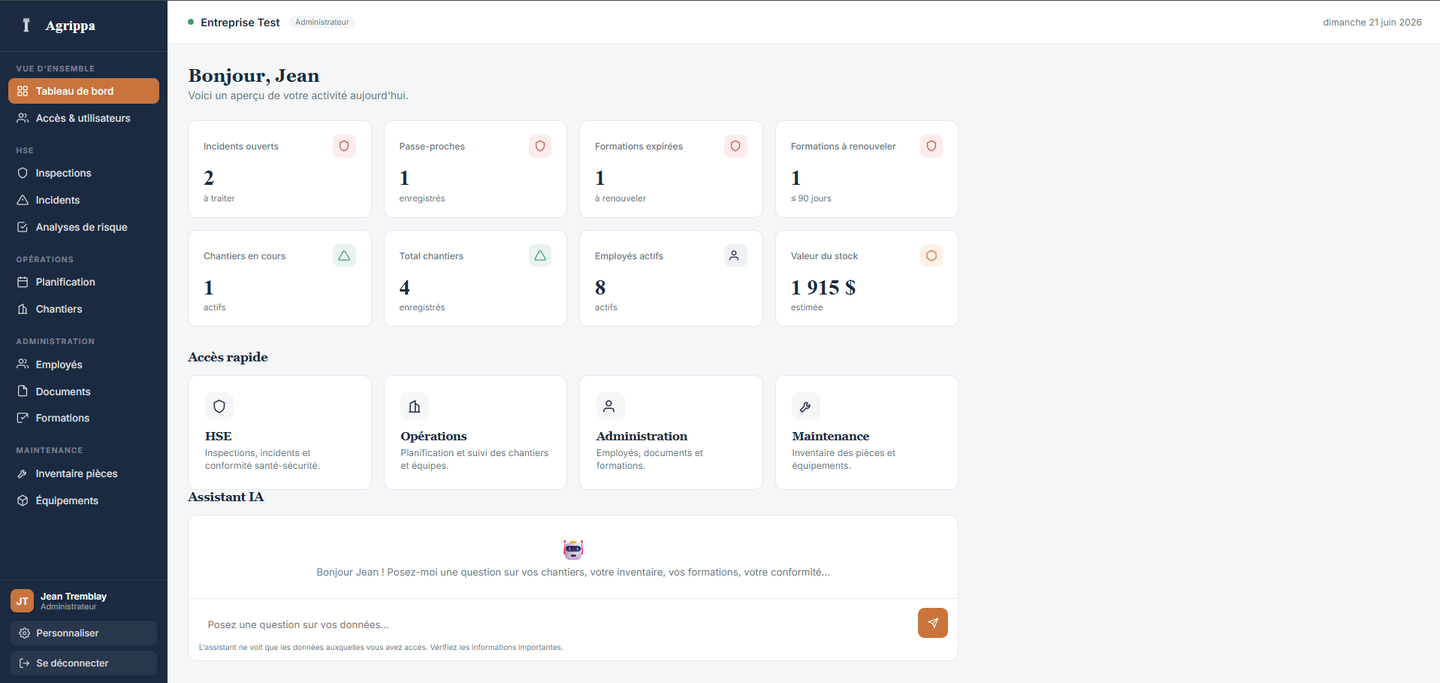This screenshot has width=1440, height=683.
Task: Click the date dimanche 21 juin 2026
Action: 1372,22
